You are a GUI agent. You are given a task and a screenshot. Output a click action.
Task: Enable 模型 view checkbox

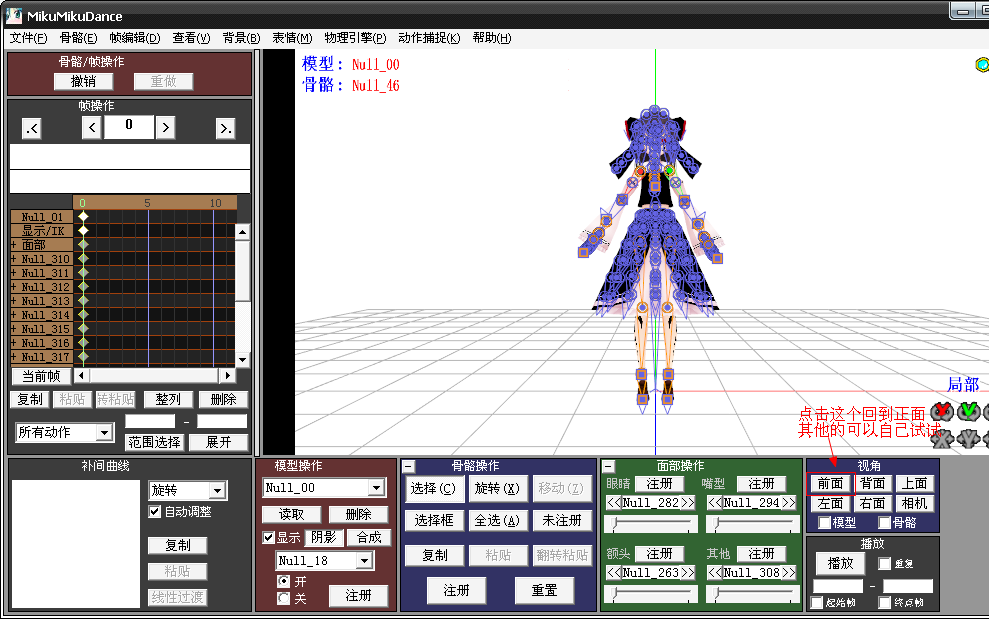click(x=824, y=522)
